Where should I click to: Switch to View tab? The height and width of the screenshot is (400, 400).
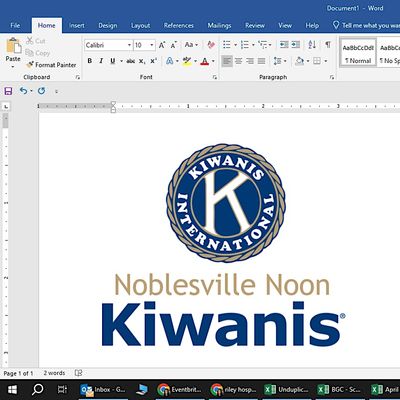point(285,25)
